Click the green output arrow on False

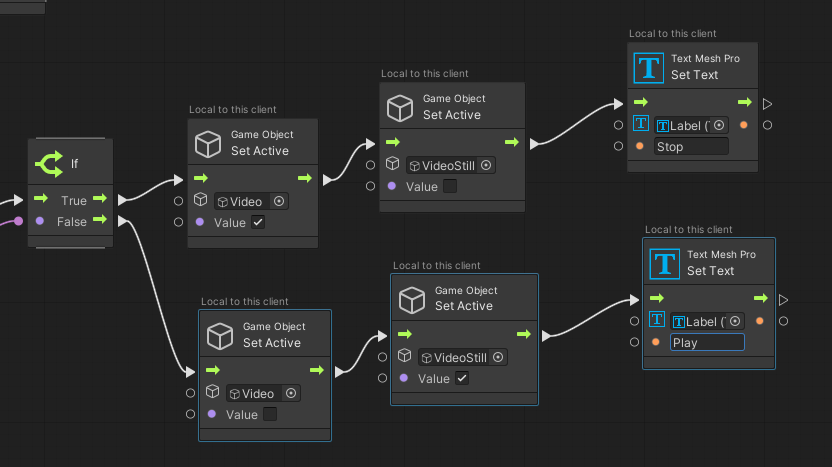click(x=100, y=219)
